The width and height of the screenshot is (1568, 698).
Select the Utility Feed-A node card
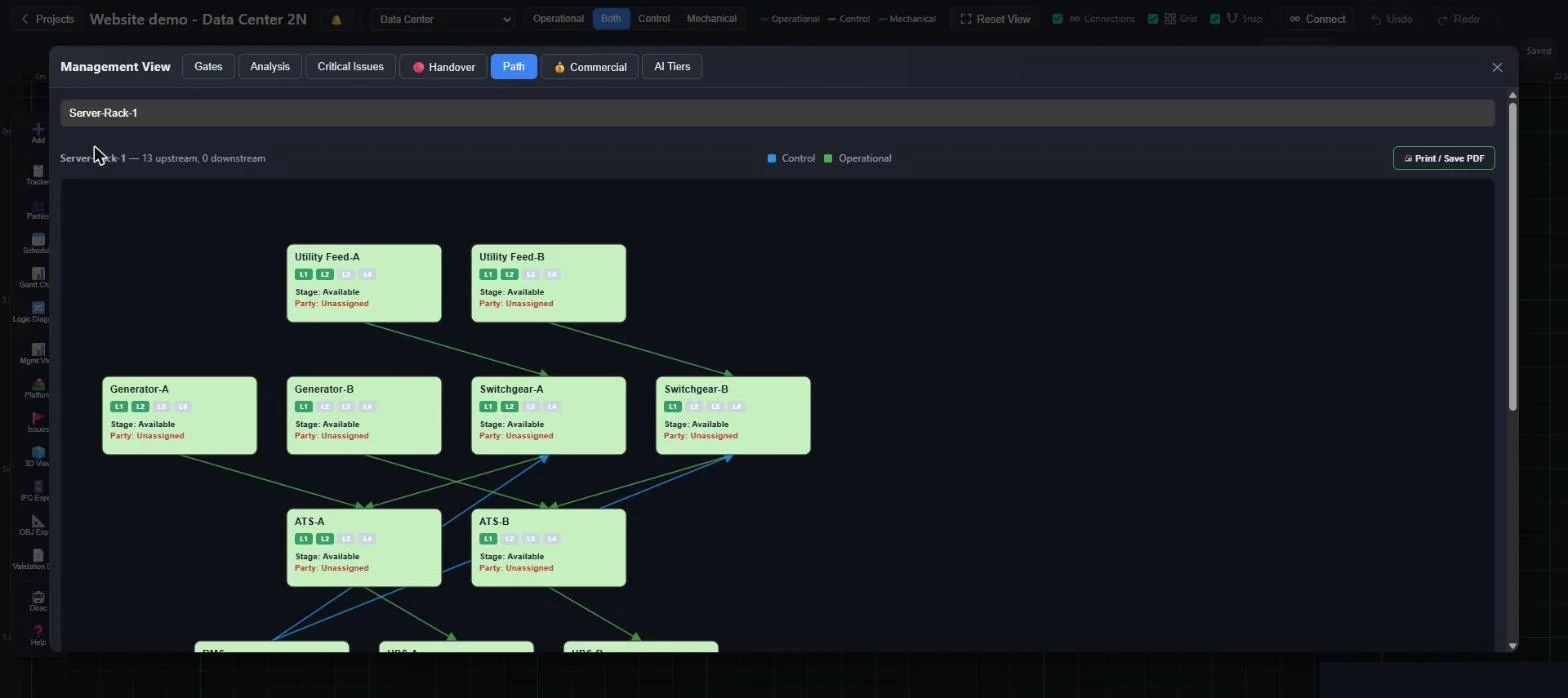(364, 283)
